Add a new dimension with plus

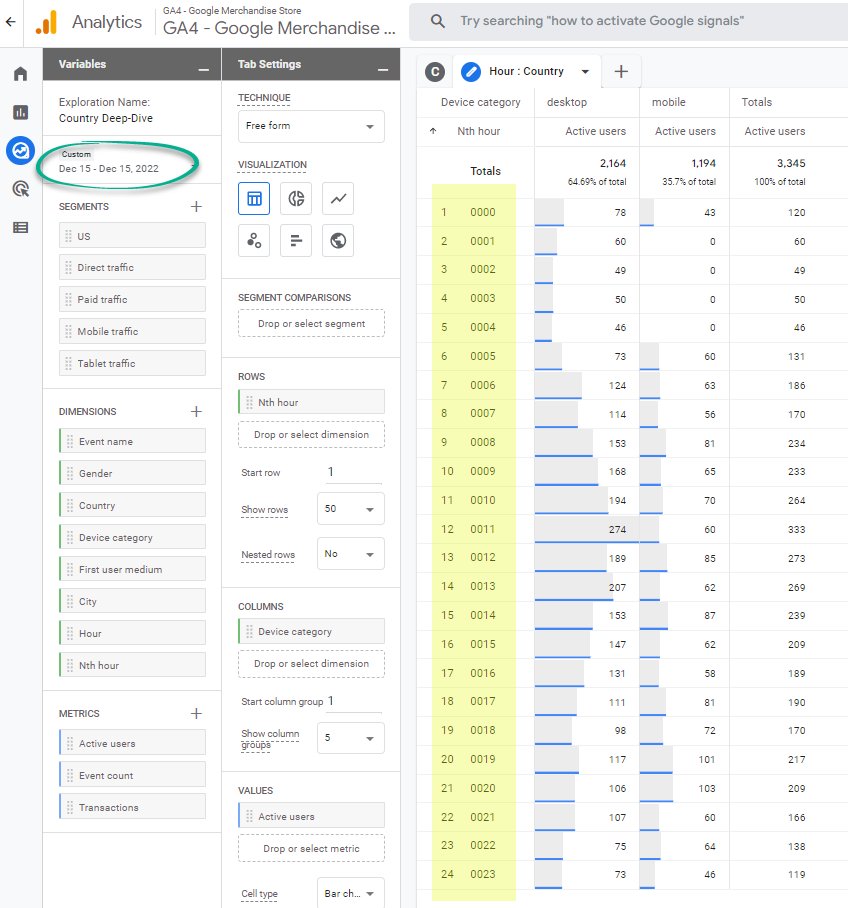pos(196,412)
